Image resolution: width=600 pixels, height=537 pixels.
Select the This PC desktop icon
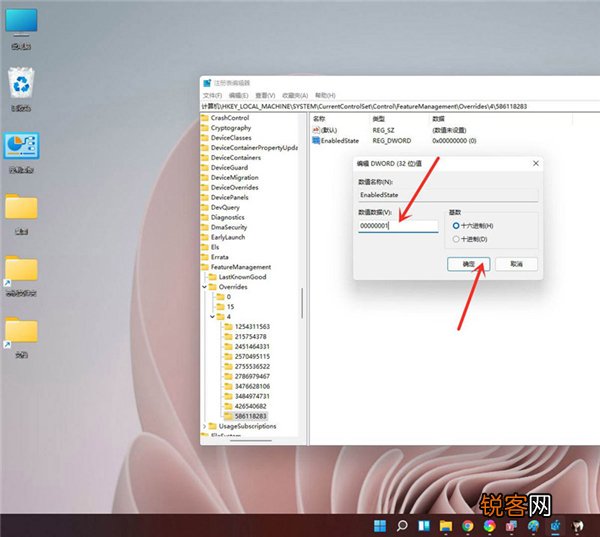point(21,29)
